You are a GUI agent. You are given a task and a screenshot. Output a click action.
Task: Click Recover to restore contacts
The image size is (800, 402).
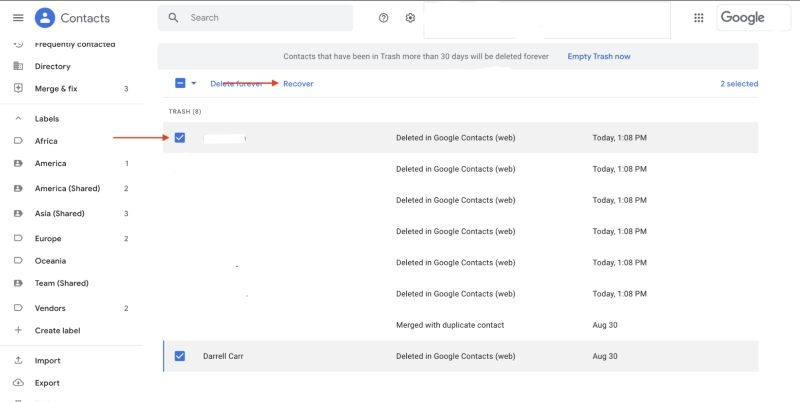[x=298, y=84]
